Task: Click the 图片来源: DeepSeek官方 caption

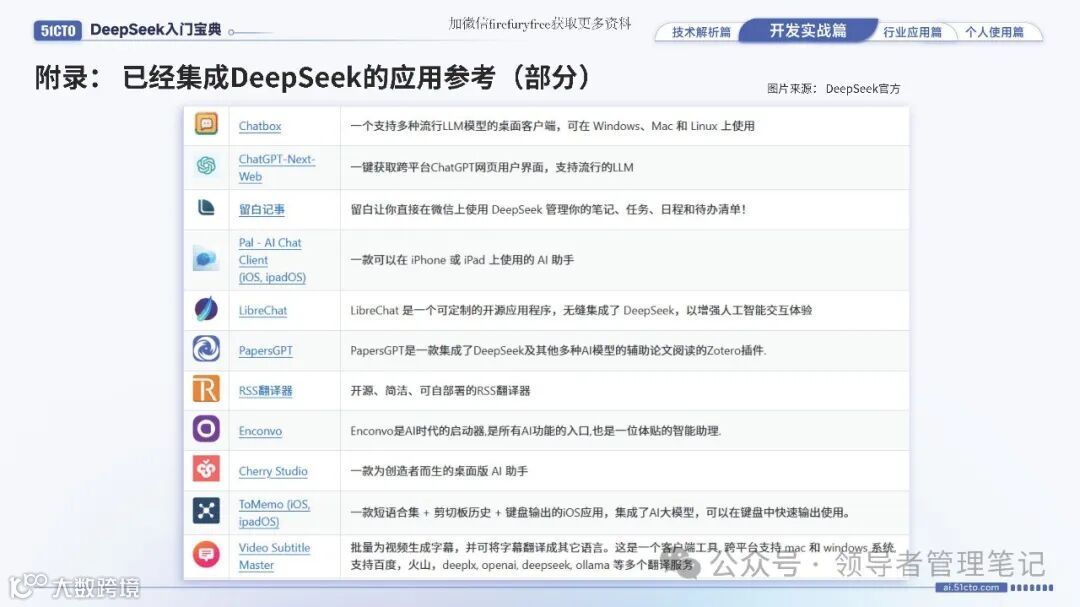Action: (x=833, y=89)
